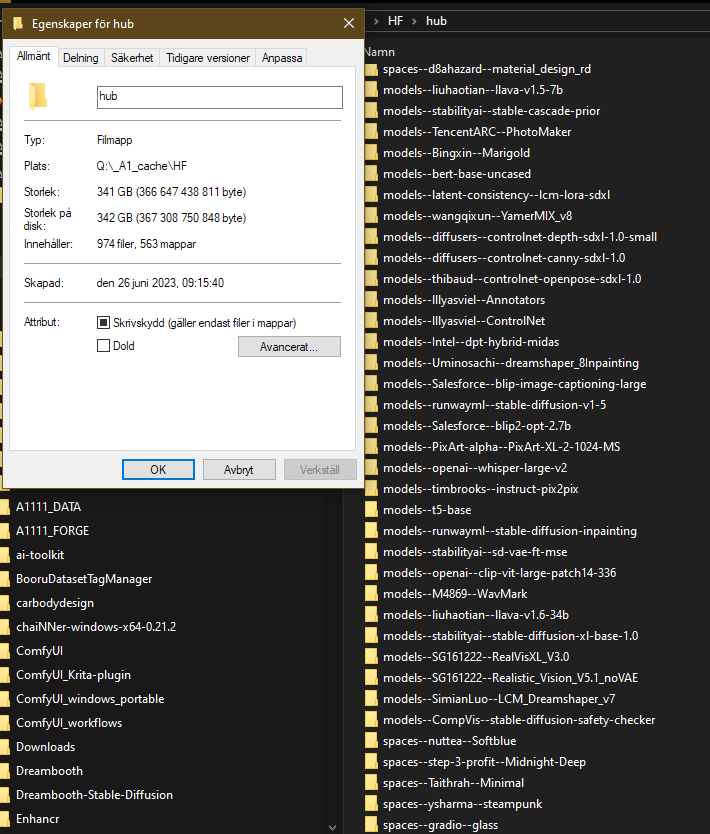The image size is (710, 834).
Task: Open the Tidigare versioner tab
Action: (207, 58)
